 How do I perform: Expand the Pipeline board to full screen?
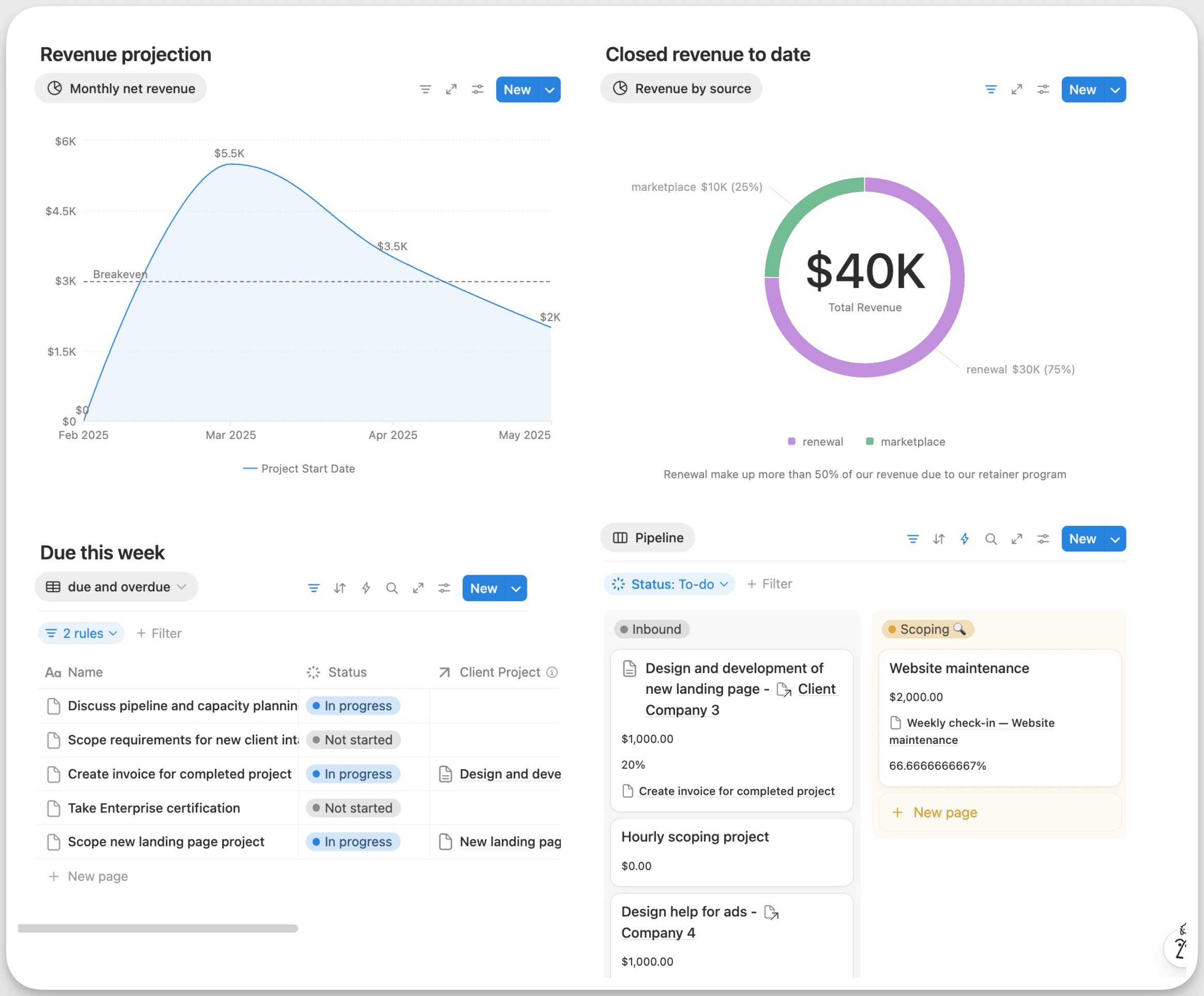[x=1017, y=539]
